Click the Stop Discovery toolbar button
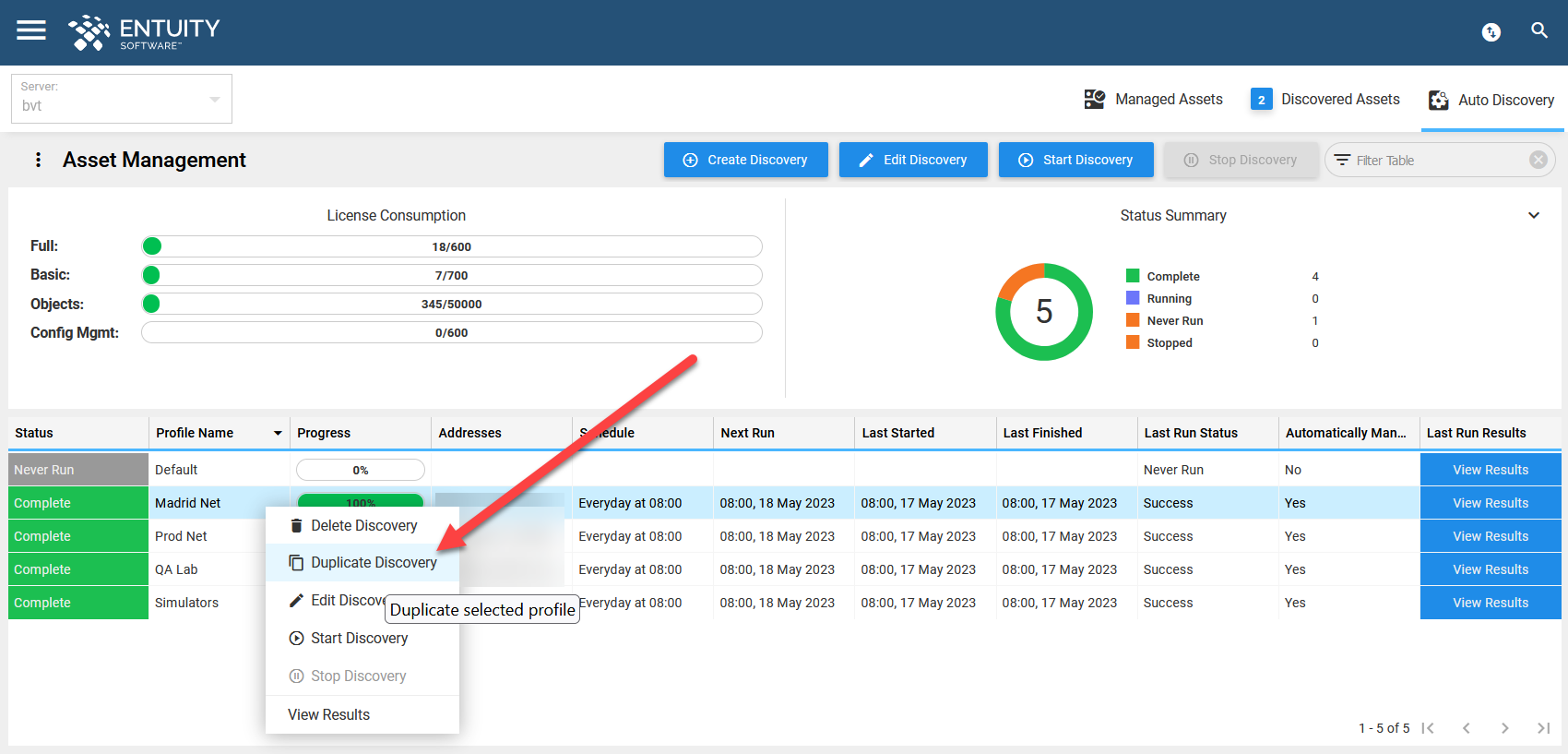 [x=1241, y=160]
